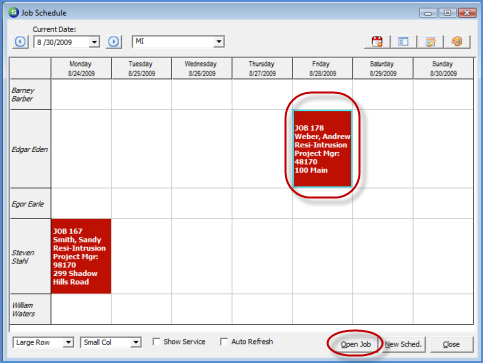This screenshot has height=363, width=483.
Task: Open the color palette toolbar icon
Action: pyautogui.click(x=457, y=42)
